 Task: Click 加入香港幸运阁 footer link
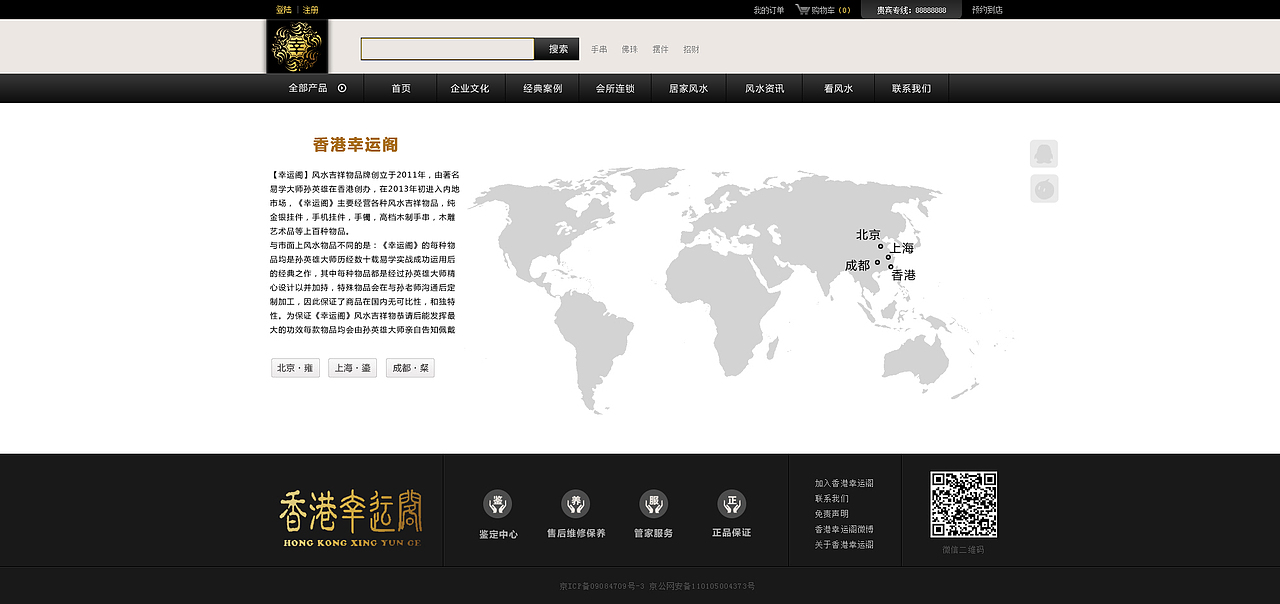pos(844,483)
